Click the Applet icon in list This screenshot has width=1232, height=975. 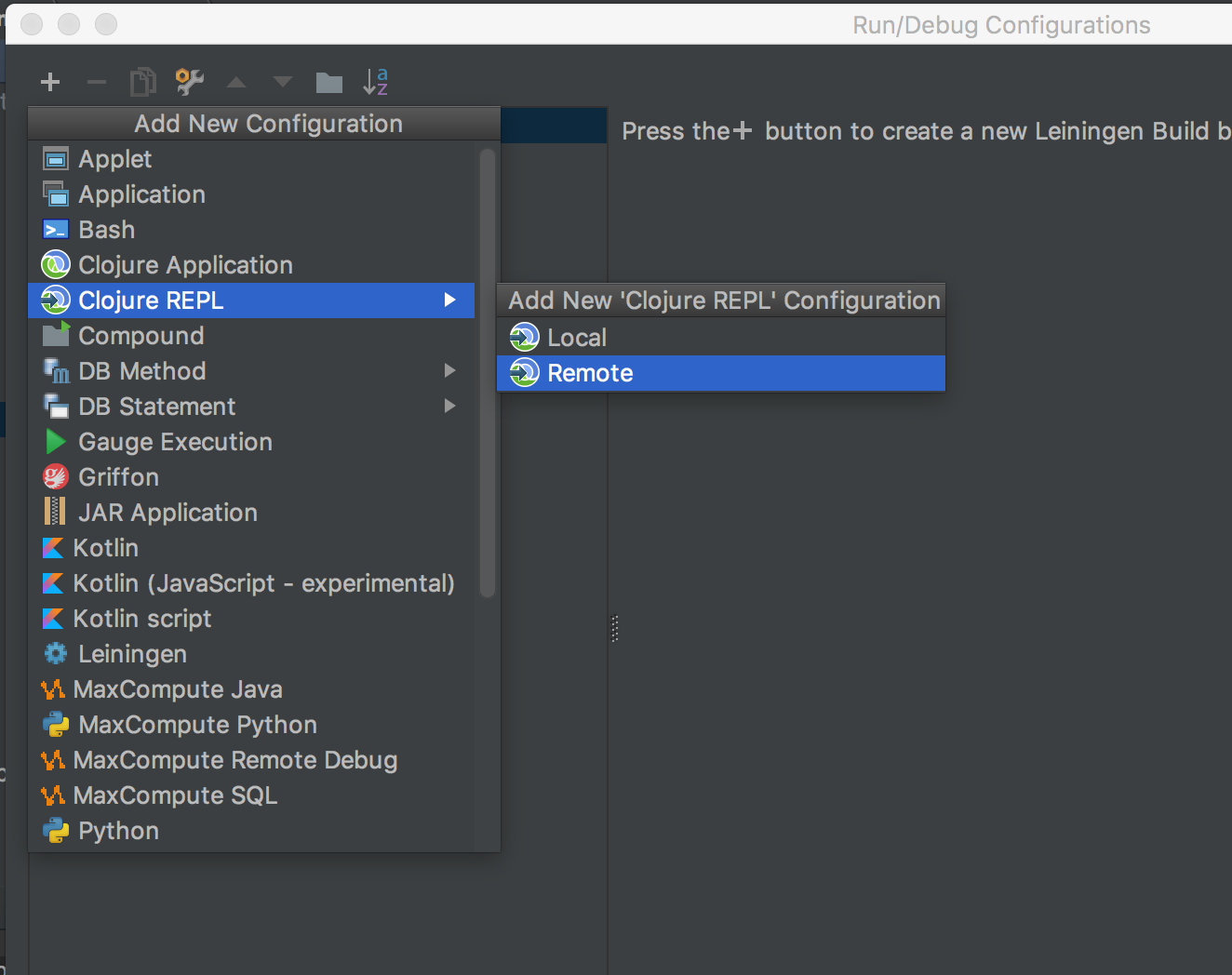[x=56, y=159]
